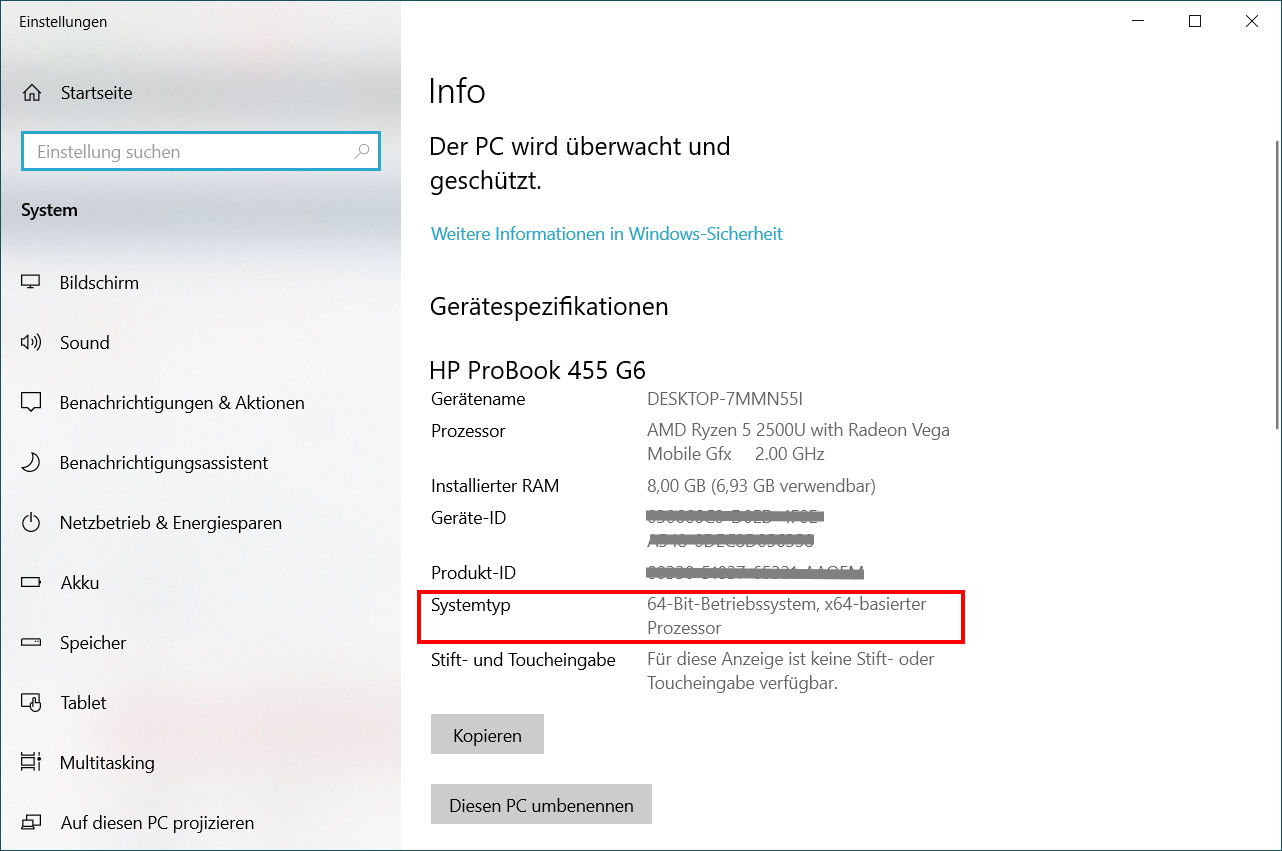Click the Geräte-ID label

468,518
